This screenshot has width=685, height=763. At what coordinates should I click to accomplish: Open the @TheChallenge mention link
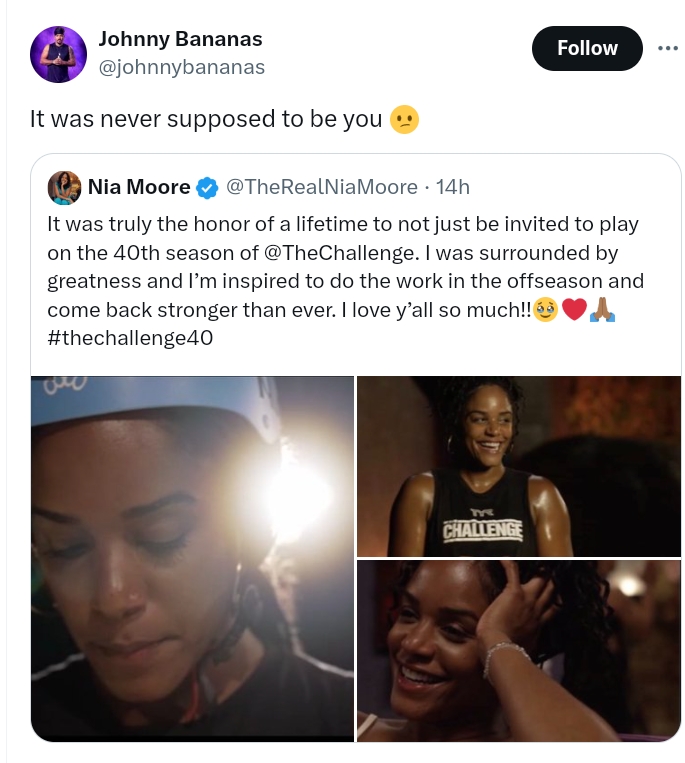(340, 253)
